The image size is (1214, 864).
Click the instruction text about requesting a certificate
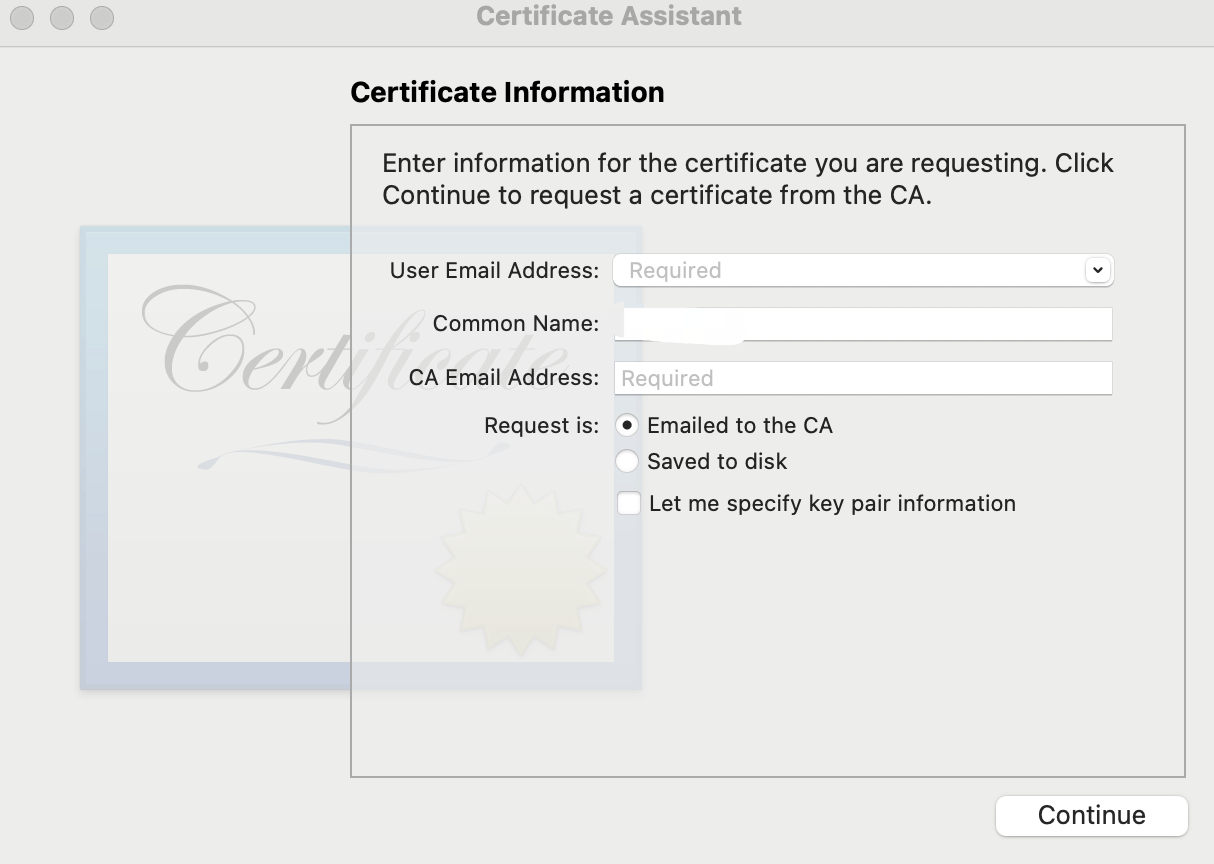pyautogui.click(x=748, y=179)
